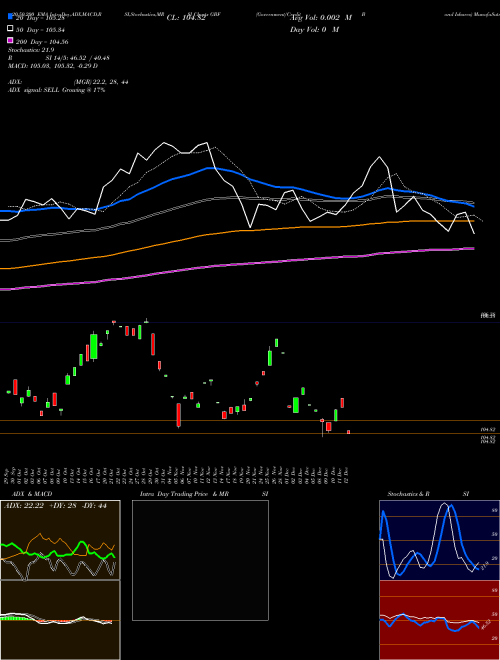Screen dimensions: 500x660
Task: Click the 'Stochastics & R' panel title
Action: 408,494
